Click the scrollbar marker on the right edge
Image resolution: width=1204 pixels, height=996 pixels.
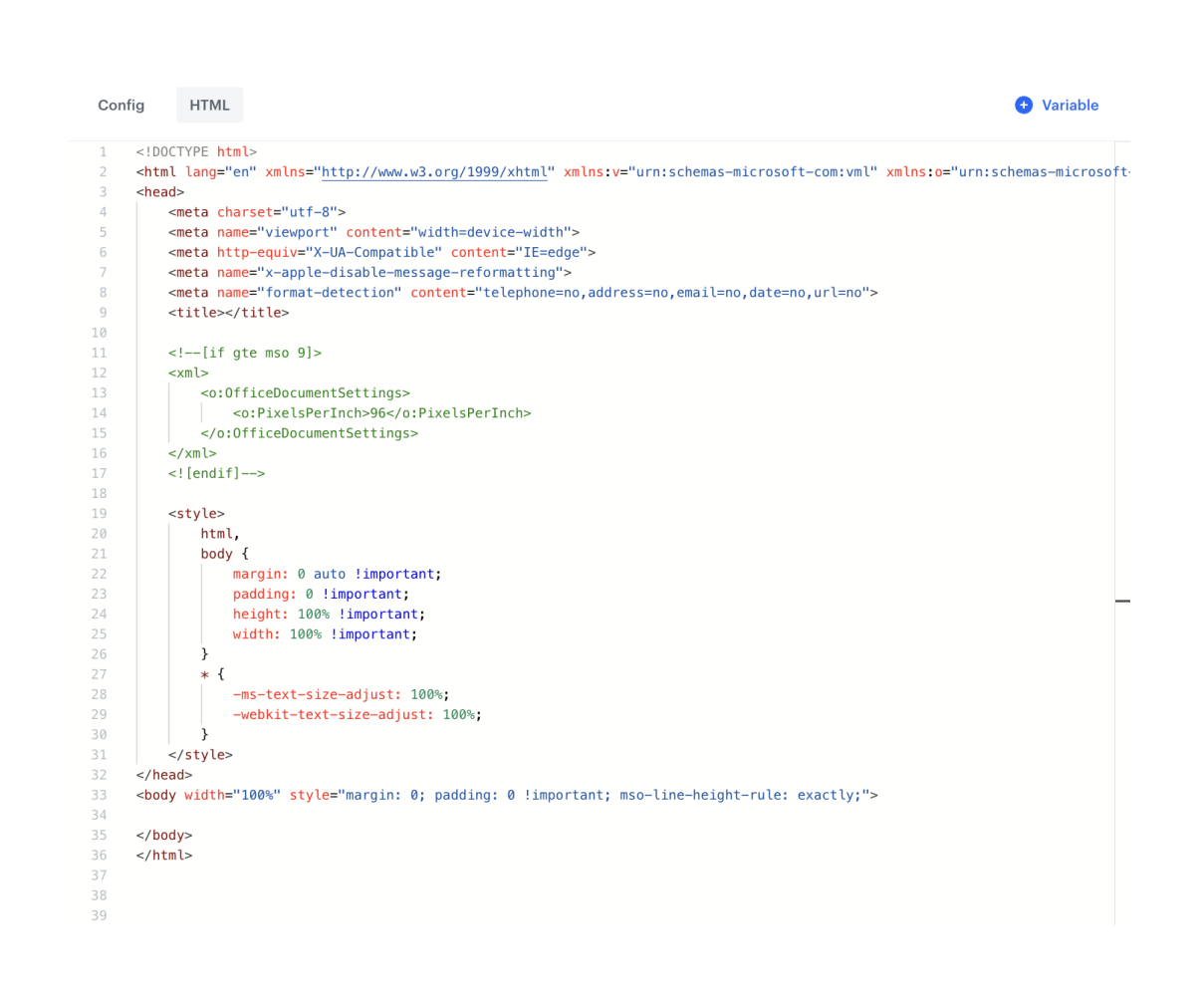pyautogui.click(x=1124, y=602)
